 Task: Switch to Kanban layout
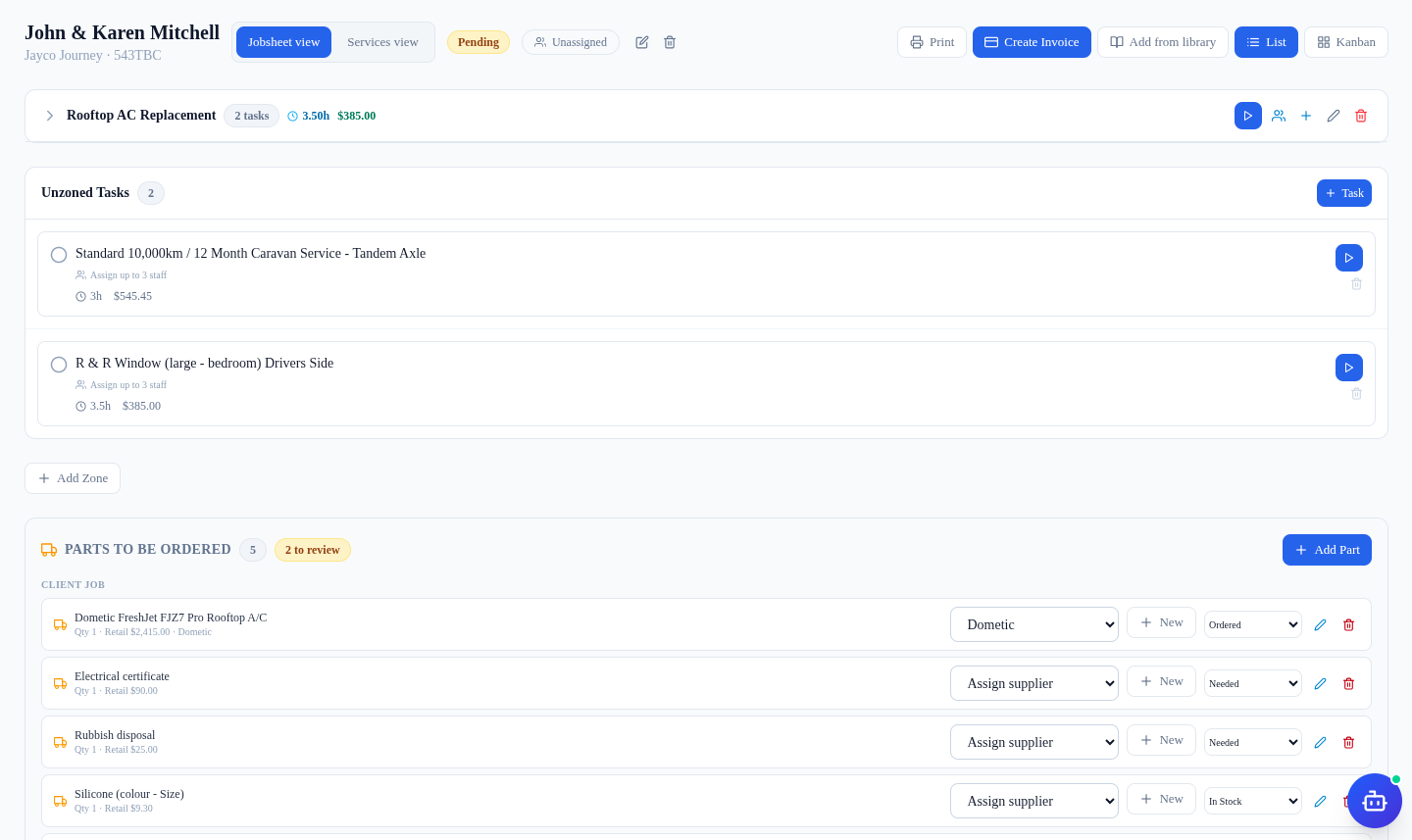pyautogui.click(x=1346, y=42)
